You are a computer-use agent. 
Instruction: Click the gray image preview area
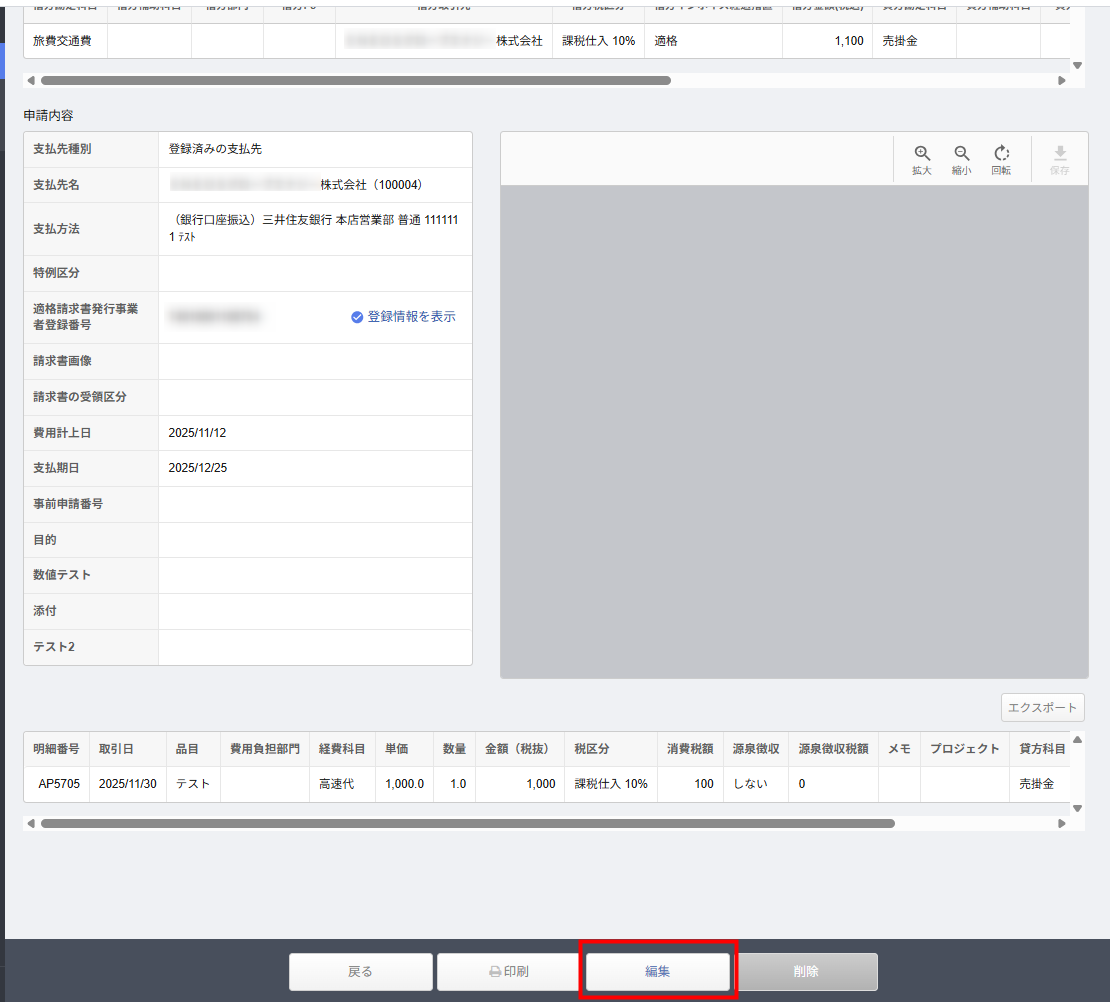(793, 430)
